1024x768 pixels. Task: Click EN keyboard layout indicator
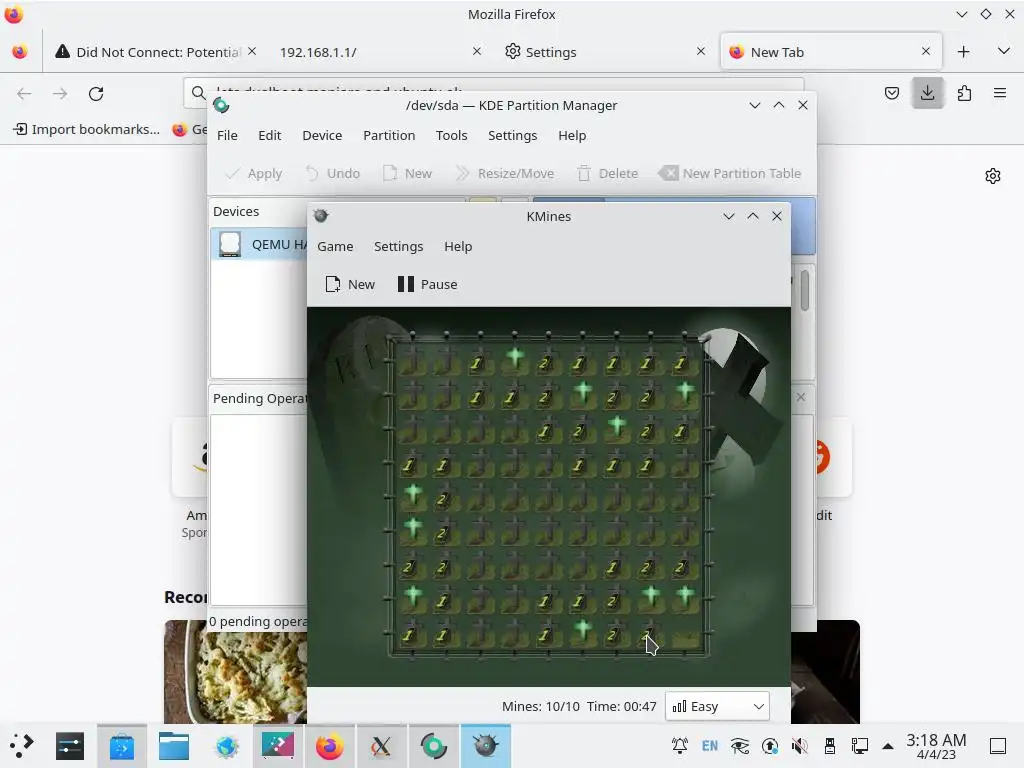[710, 746]
